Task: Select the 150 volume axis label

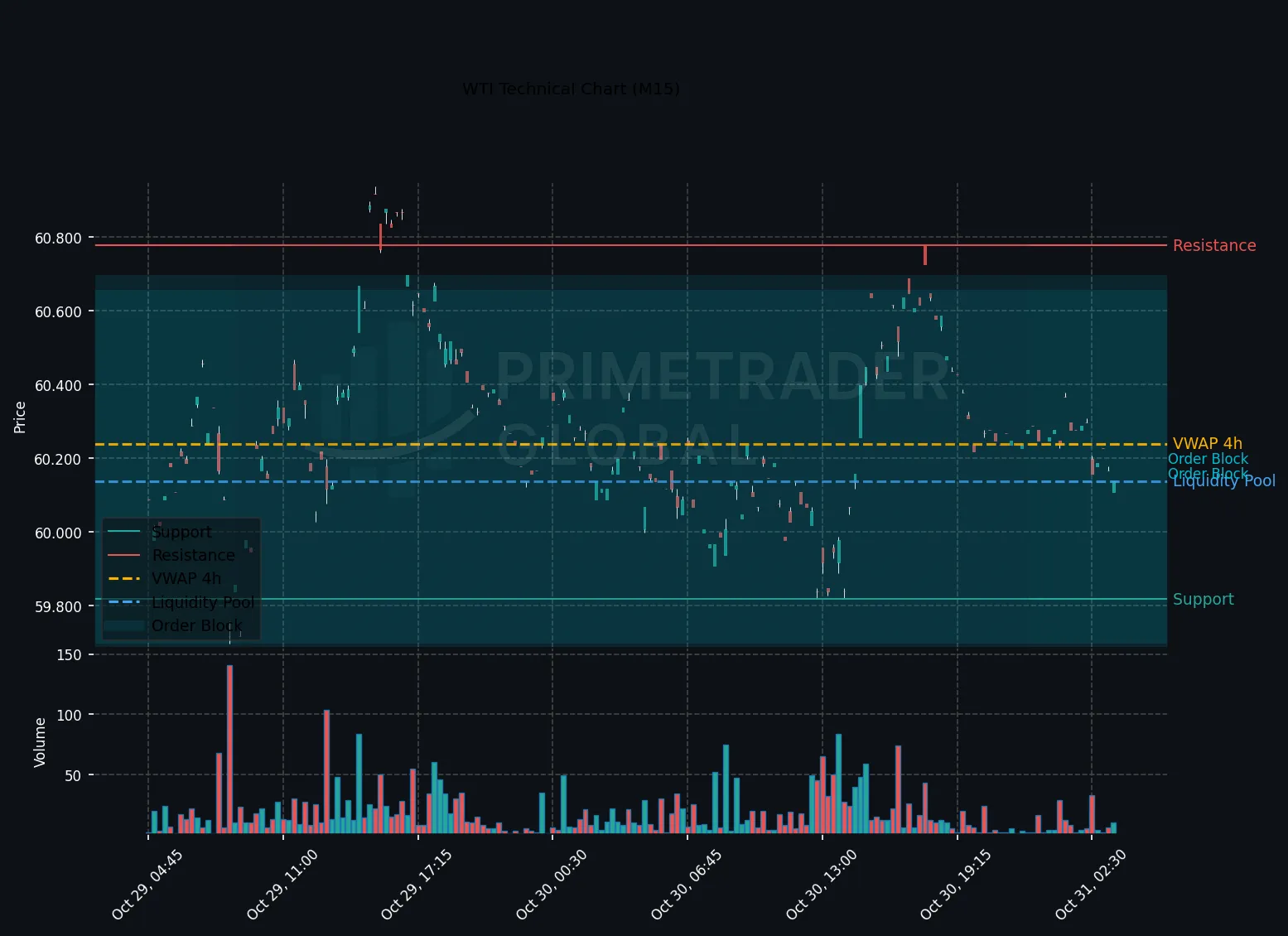Action: 70,654
